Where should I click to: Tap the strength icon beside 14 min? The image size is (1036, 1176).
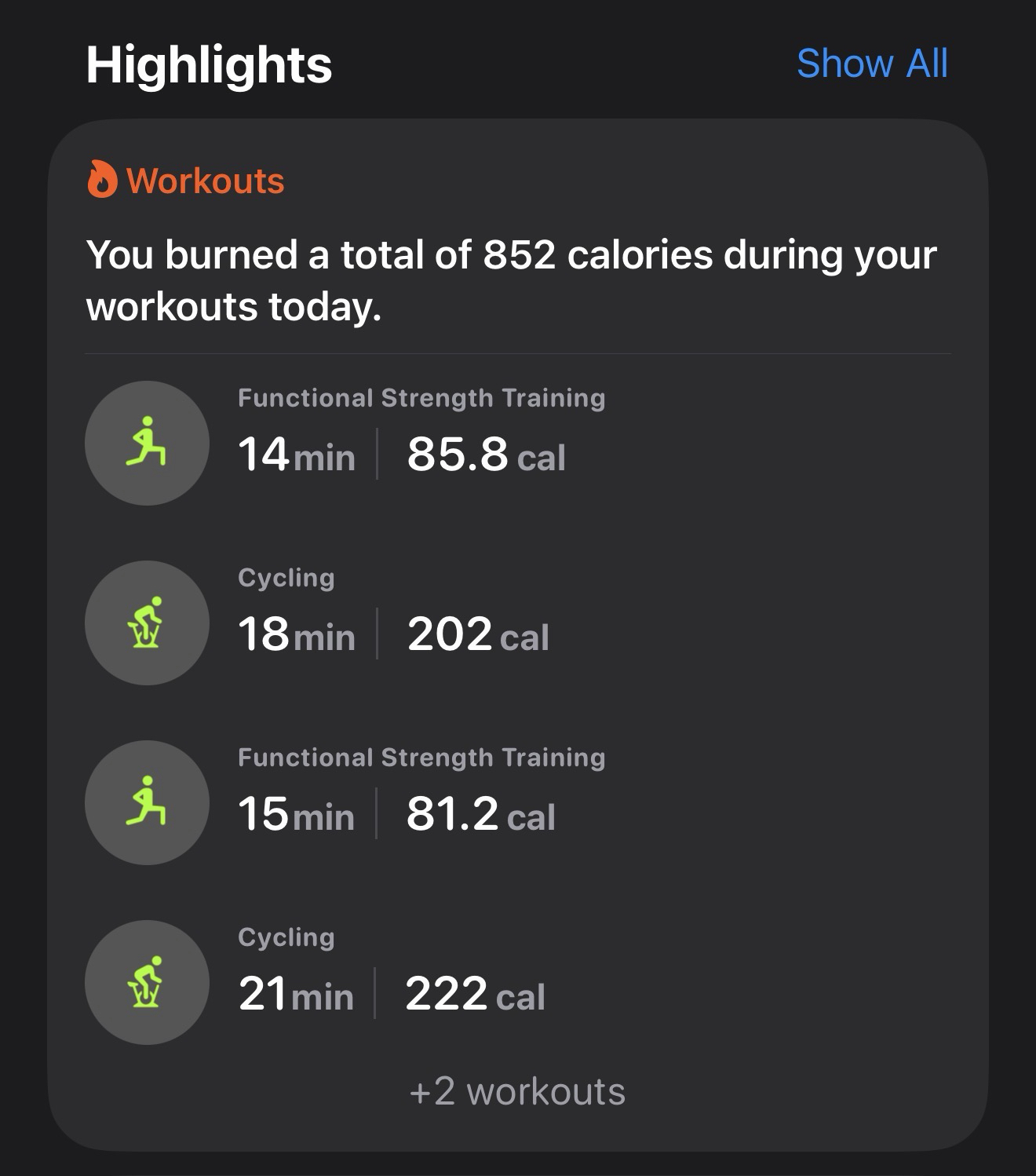pyautogui.click(x=147, y=443)
